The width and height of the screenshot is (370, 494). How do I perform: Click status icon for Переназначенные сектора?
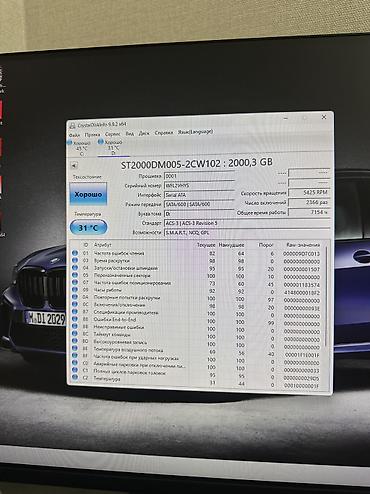click(x=75, y=275)
